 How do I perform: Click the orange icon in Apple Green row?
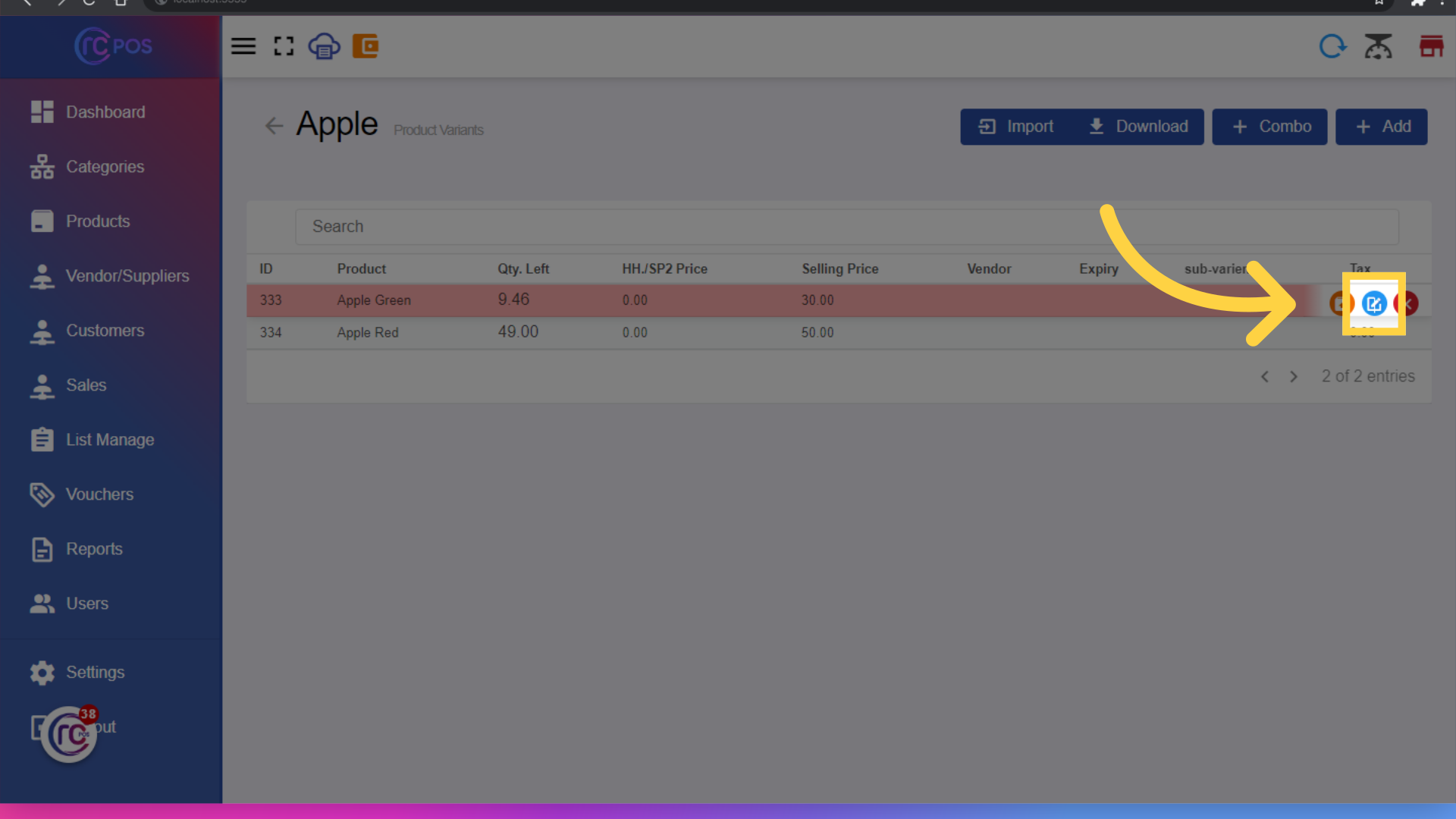(x=1341, y=303)
